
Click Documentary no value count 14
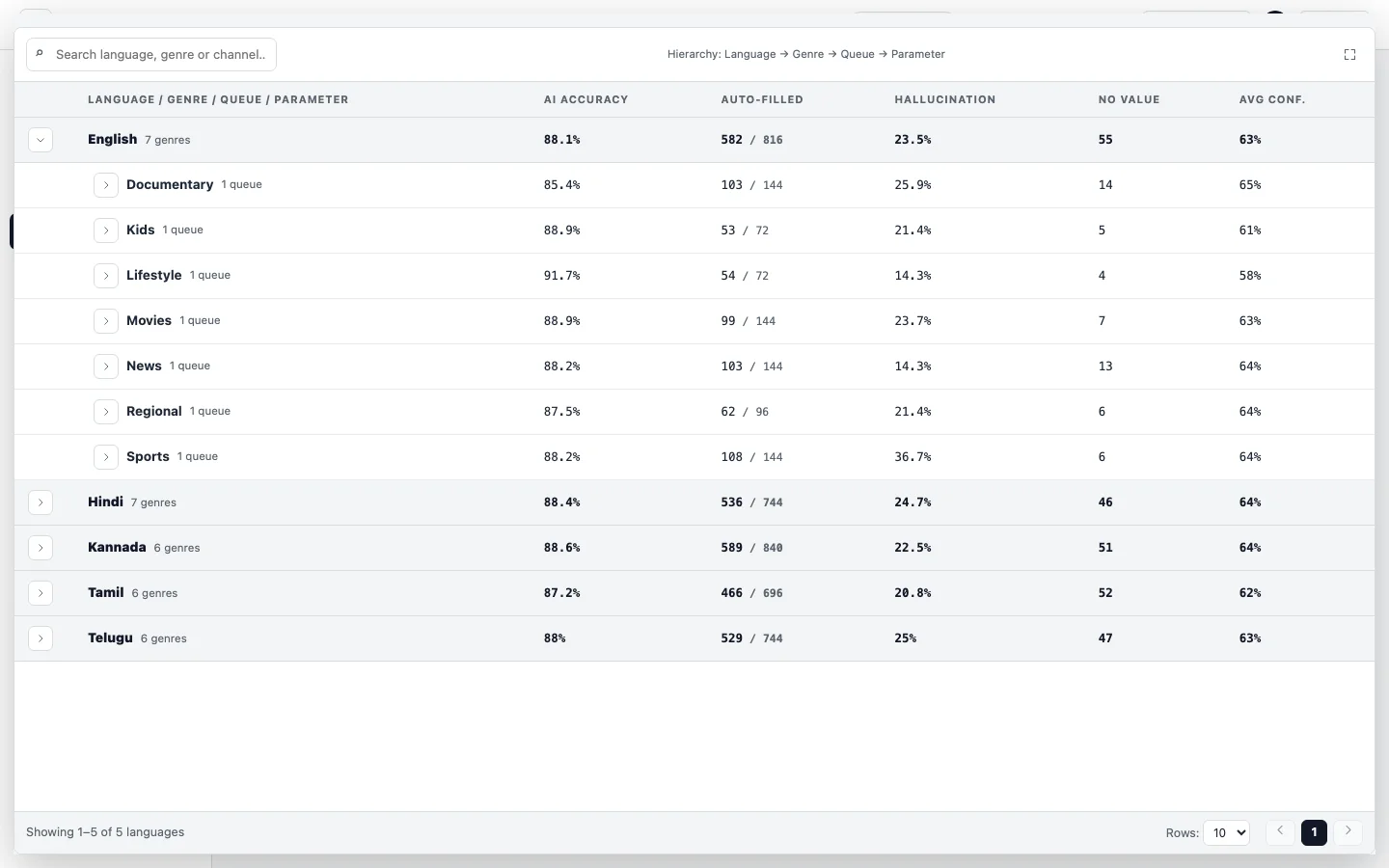(x=1105, y=185)
